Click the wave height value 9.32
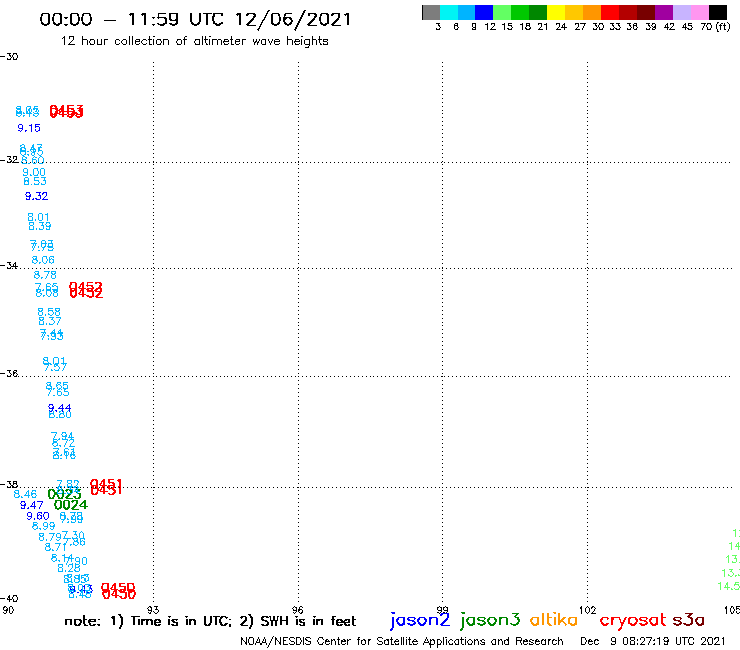740x650 pixels. click(x=36, y=196)
